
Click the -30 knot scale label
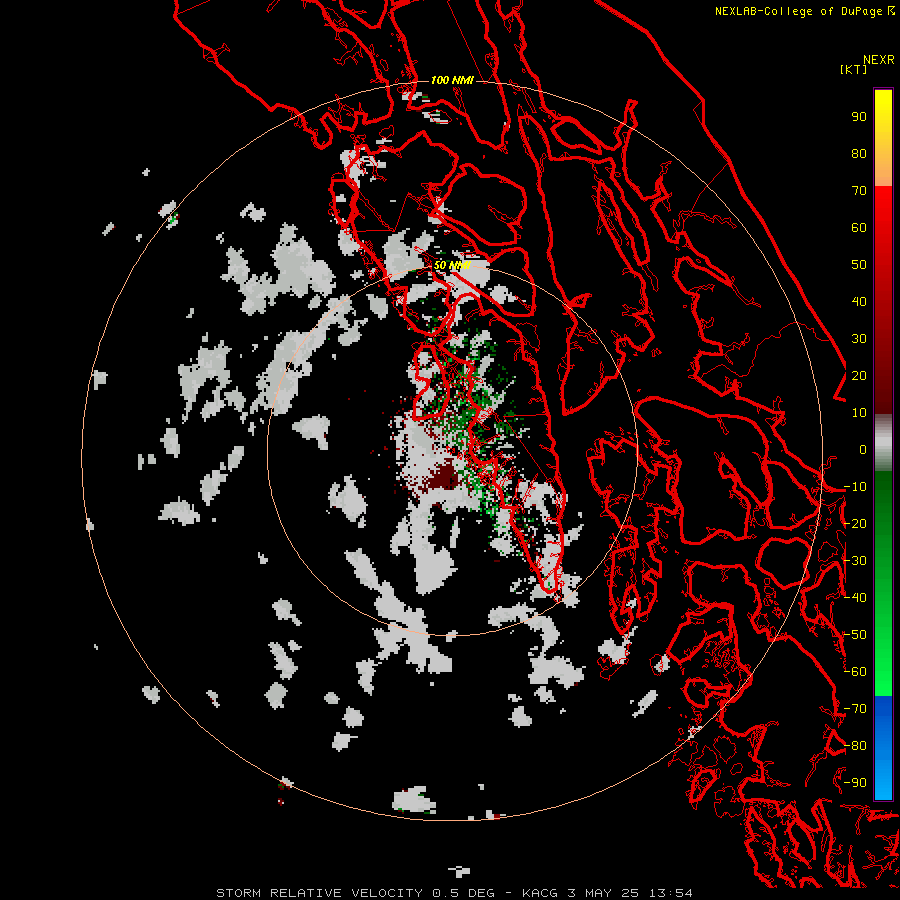click(x=855, y=561)
